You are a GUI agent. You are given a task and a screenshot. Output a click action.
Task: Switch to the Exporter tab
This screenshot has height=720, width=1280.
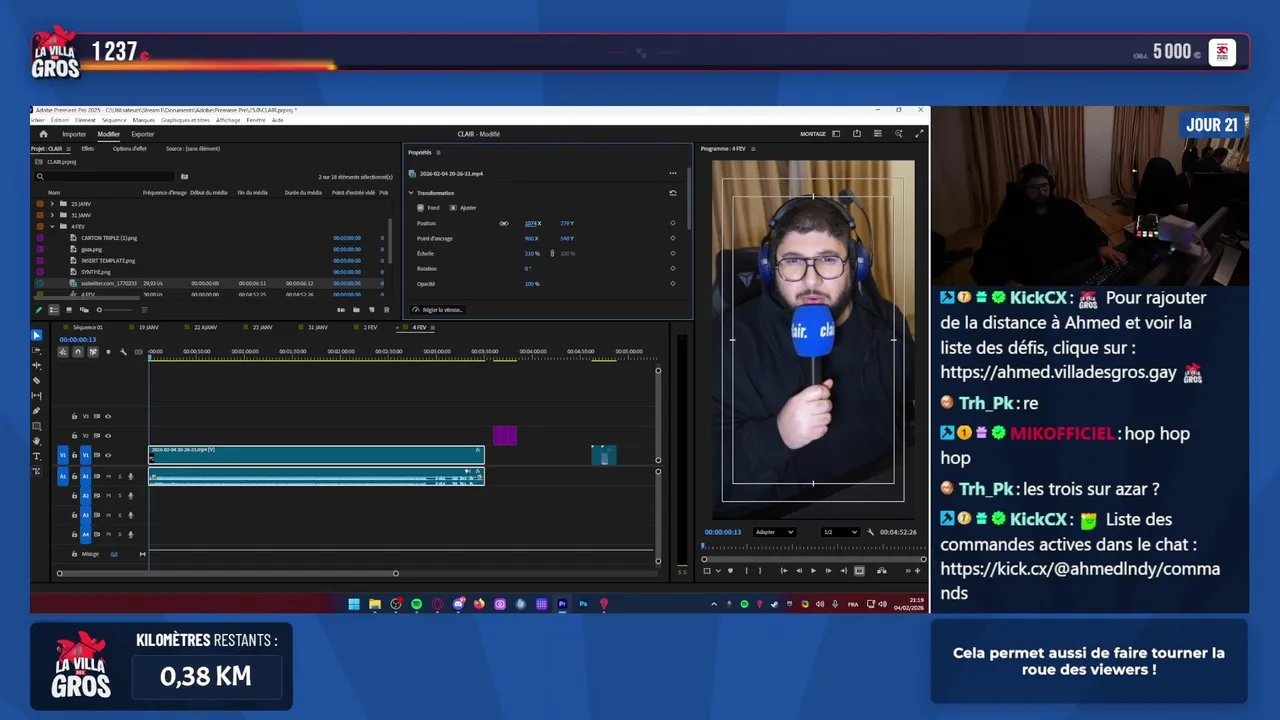[143, 134]
